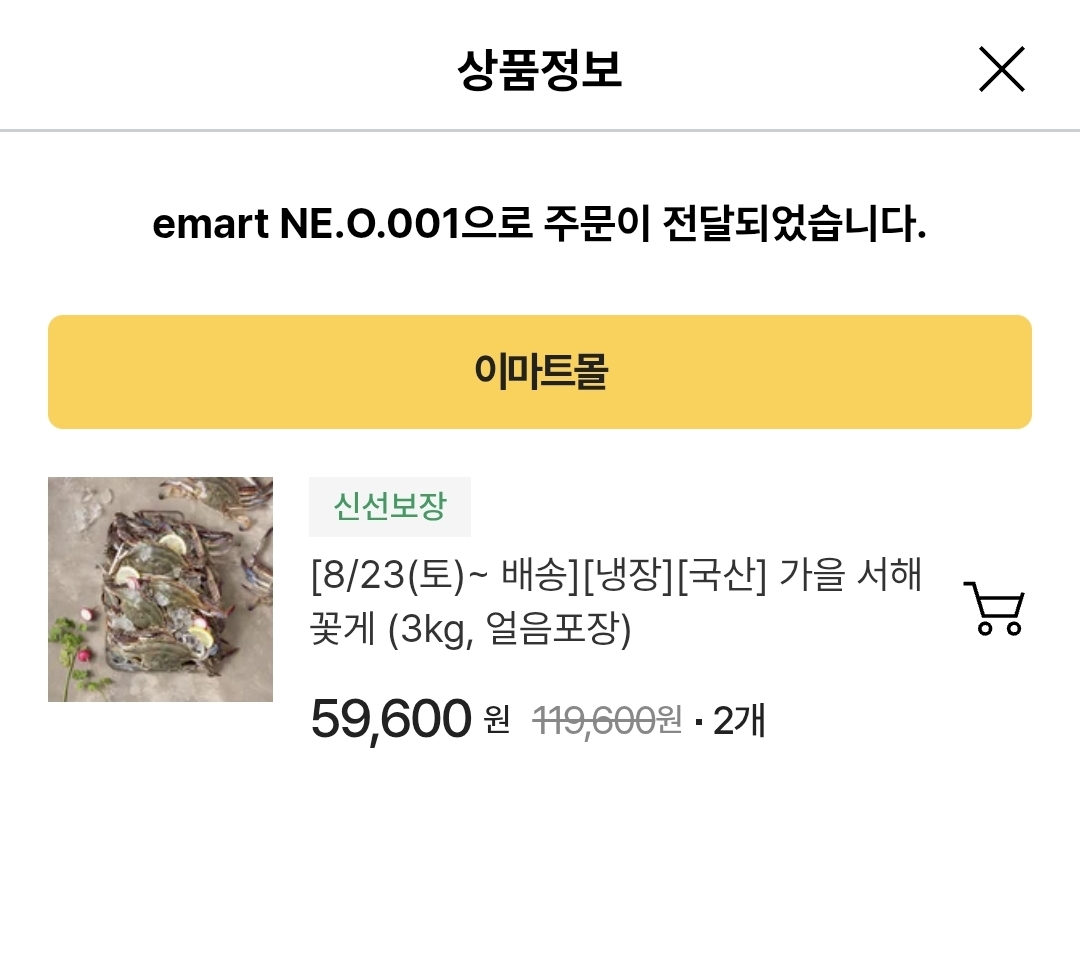This screenshot has height=979, width=1080.
Task: Click the 원 currency unit beside 59,600
Action: [x=496, y=719]
